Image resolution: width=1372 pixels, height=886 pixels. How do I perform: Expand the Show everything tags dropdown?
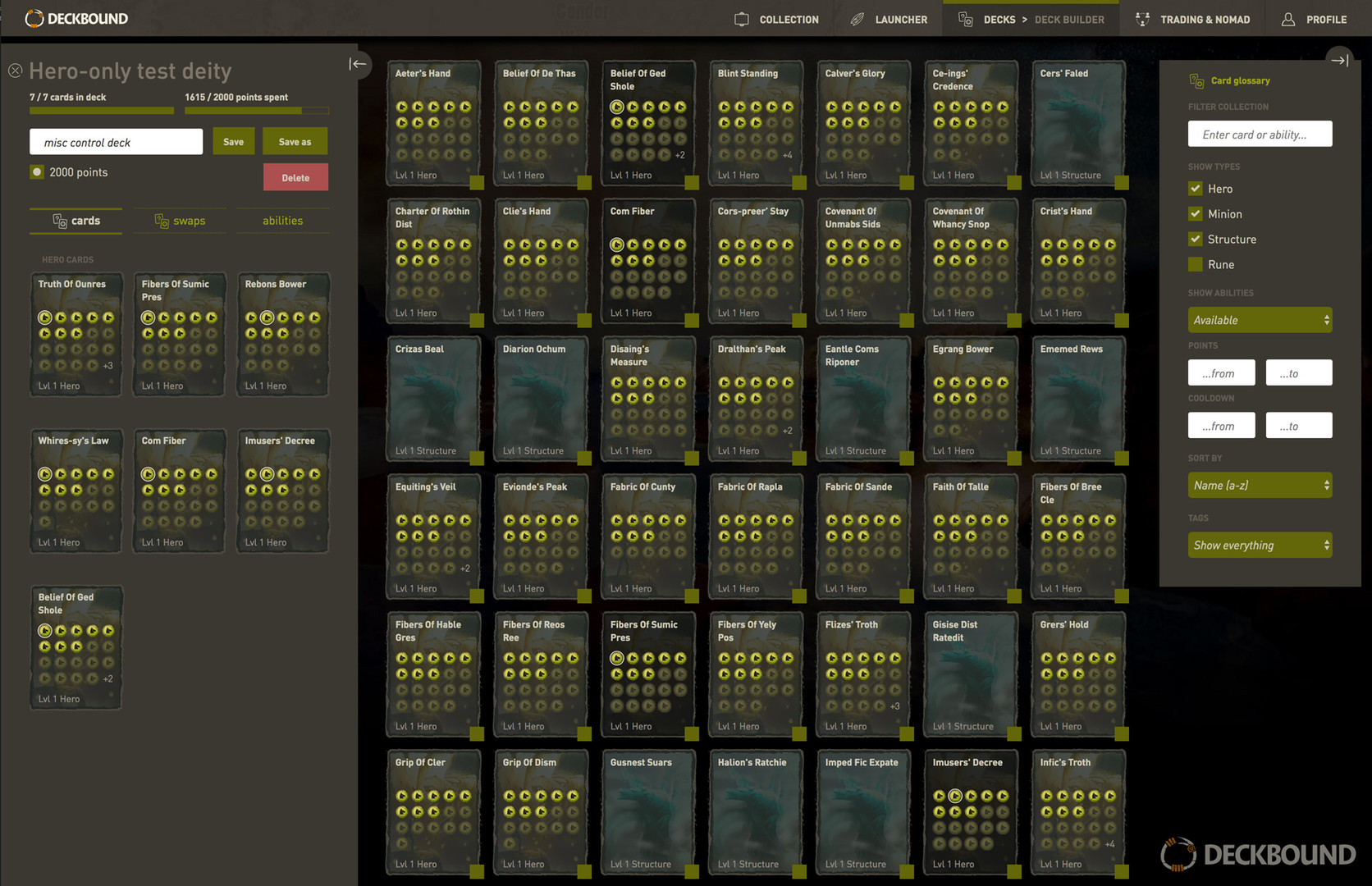(x=1260, y=545)
